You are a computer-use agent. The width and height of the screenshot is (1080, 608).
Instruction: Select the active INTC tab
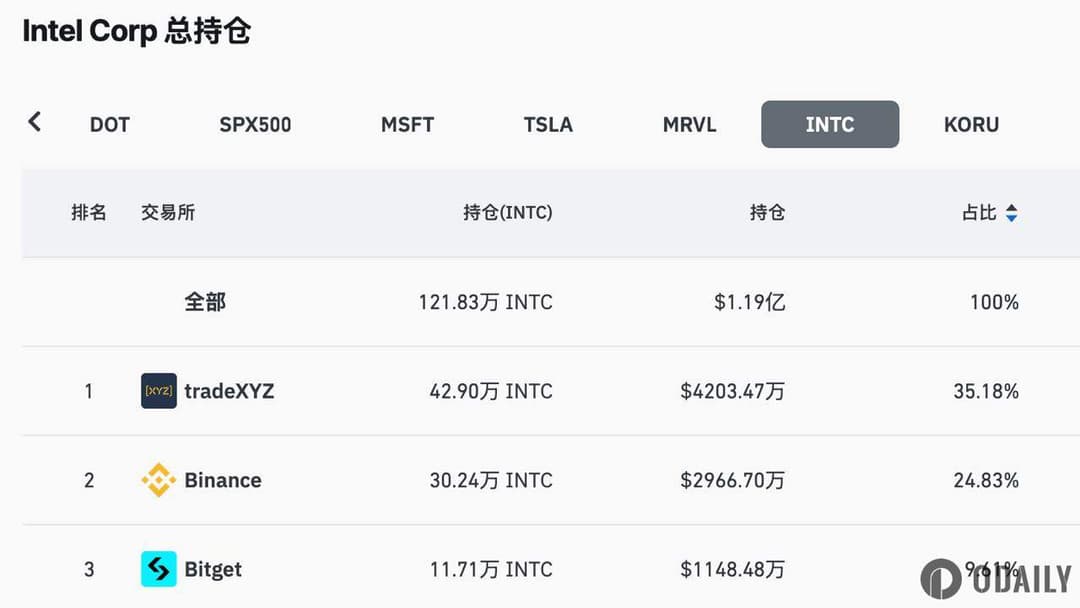pyautogui.click(x=830, y=125)
